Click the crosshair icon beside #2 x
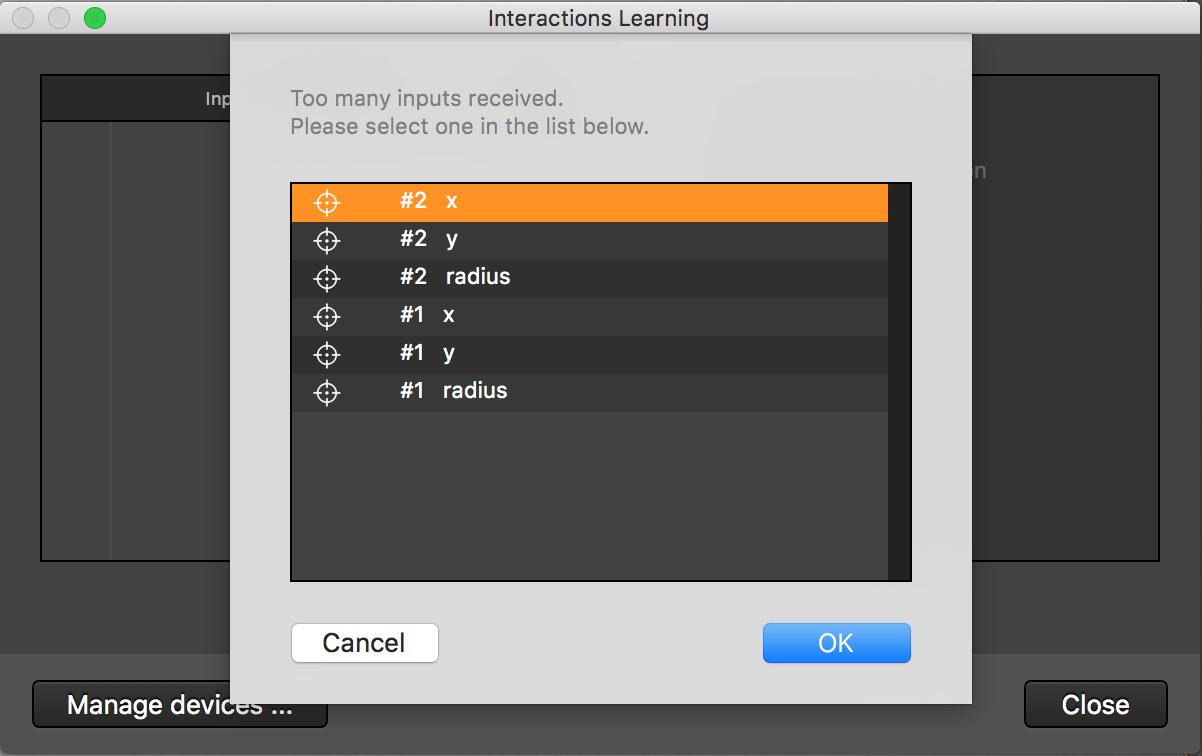The width and height of the screenshot is (1202, 756). 327,202
